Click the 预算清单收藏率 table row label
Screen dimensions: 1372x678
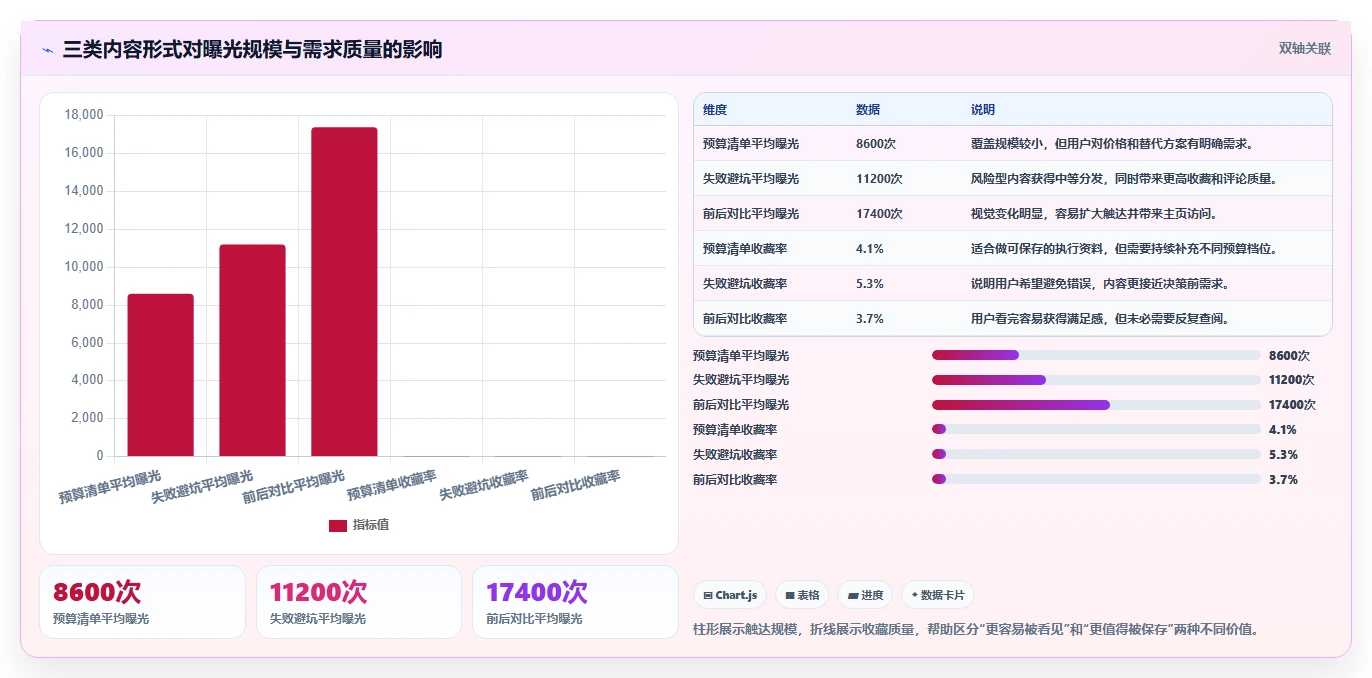click(745, 249)
